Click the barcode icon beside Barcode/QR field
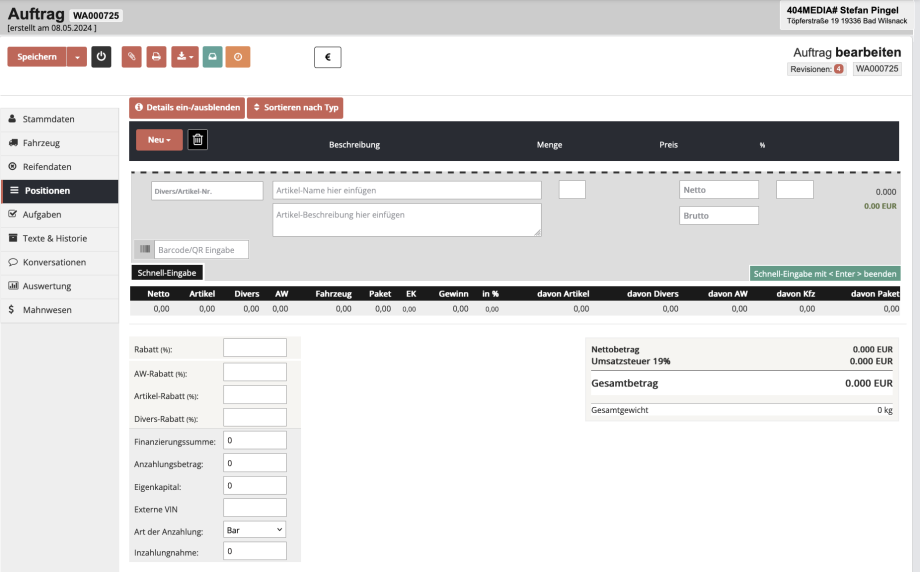Viewport: 920px width, 572px height. tap(144, 250)
